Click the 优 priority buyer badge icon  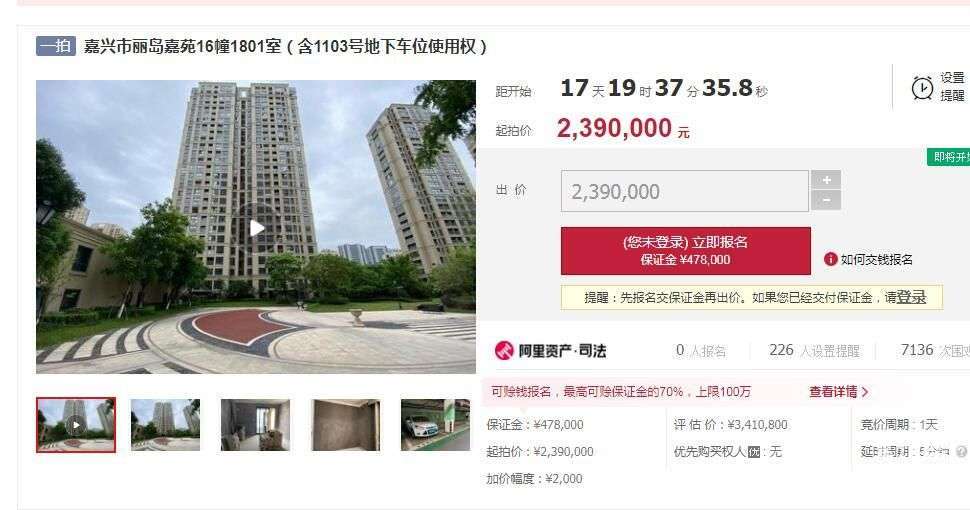753,452
